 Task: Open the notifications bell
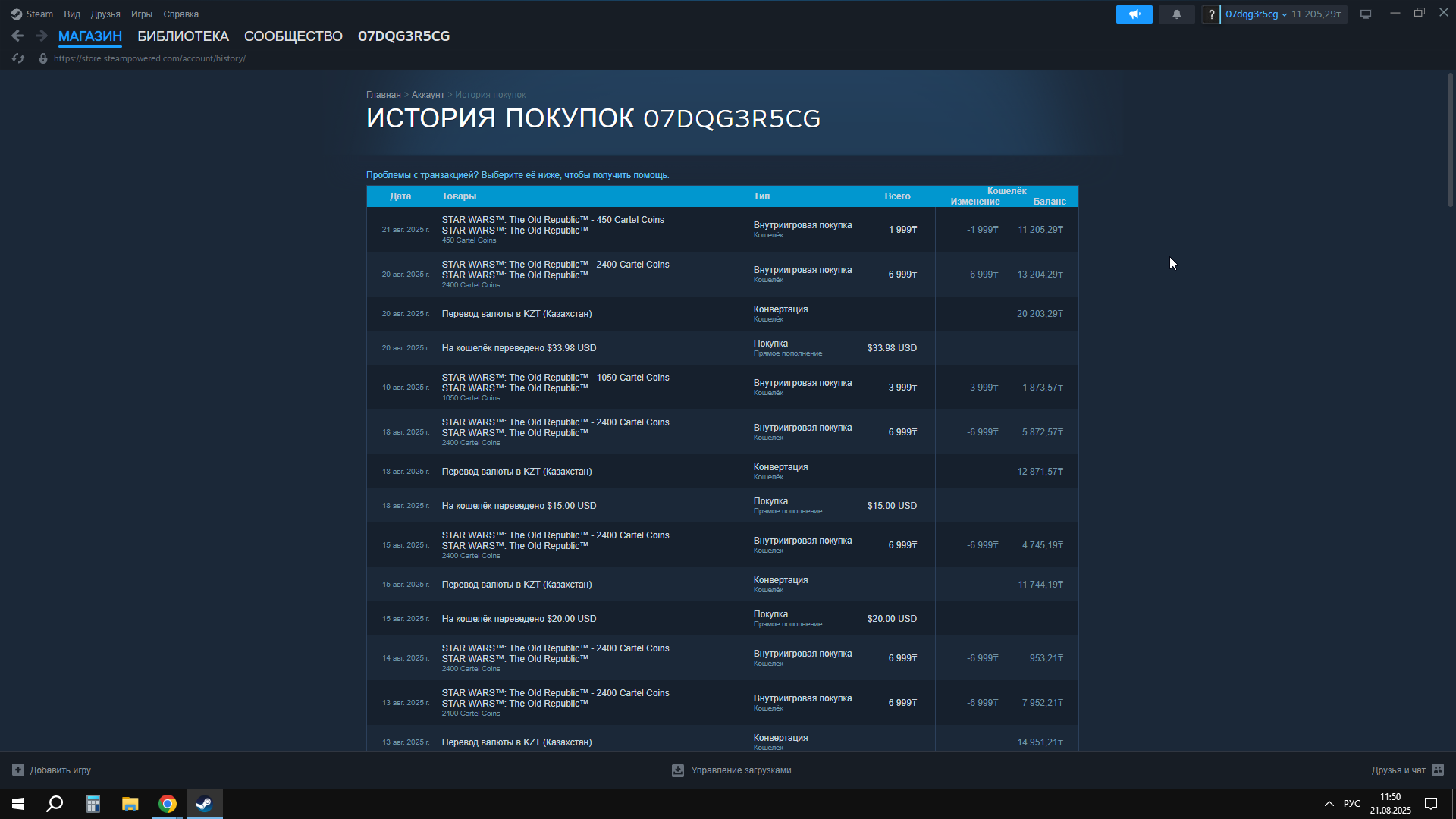tap(1176, 14)
